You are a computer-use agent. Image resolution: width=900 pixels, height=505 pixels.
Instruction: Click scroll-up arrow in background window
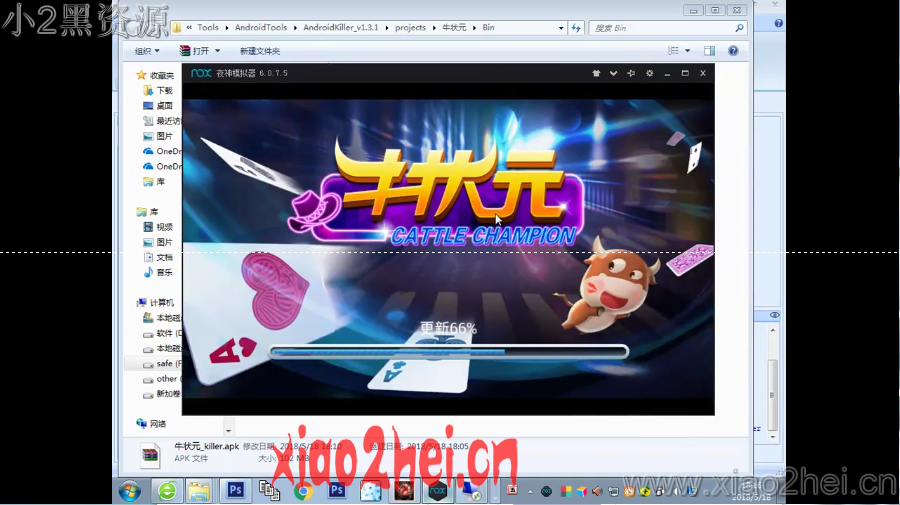click(x=773, y=330)
